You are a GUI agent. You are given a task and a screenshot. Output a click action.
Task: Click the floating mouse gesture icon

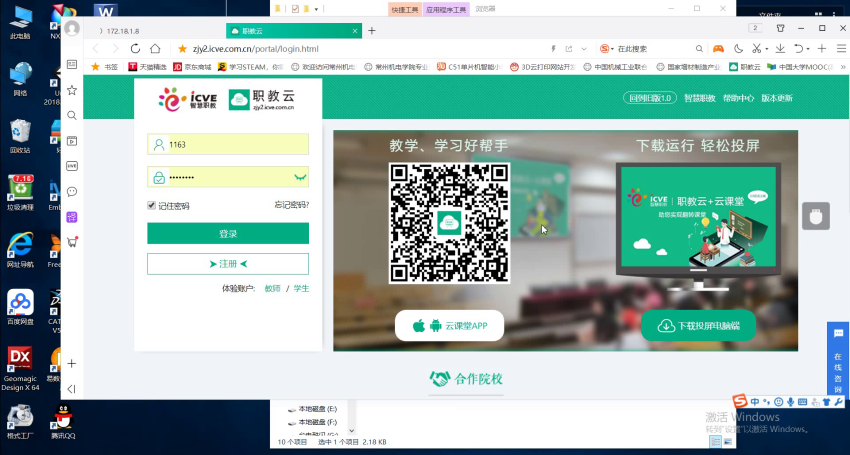click(816, 216)
